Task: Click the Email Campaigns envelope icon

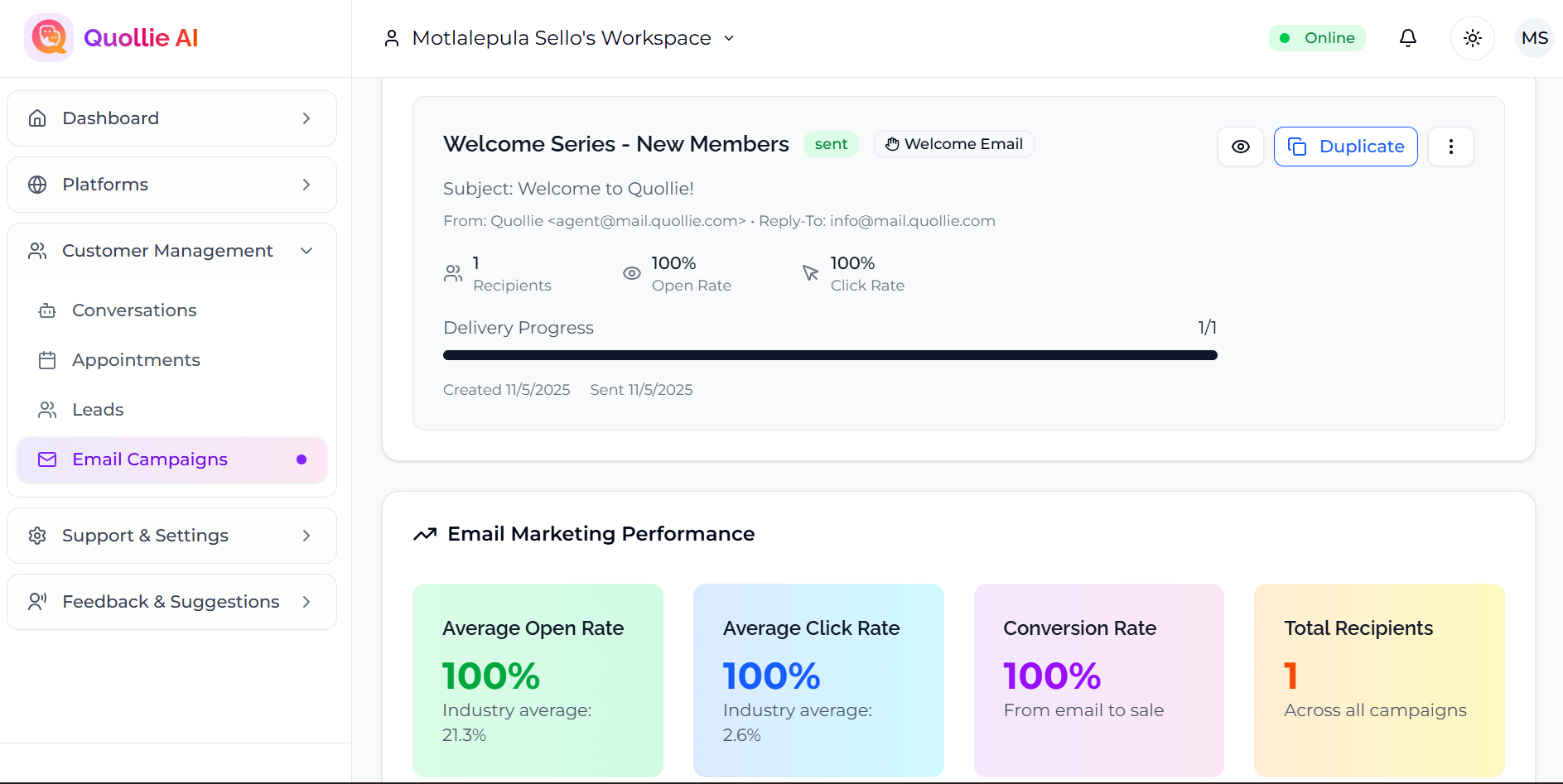Action: [47, 459]
